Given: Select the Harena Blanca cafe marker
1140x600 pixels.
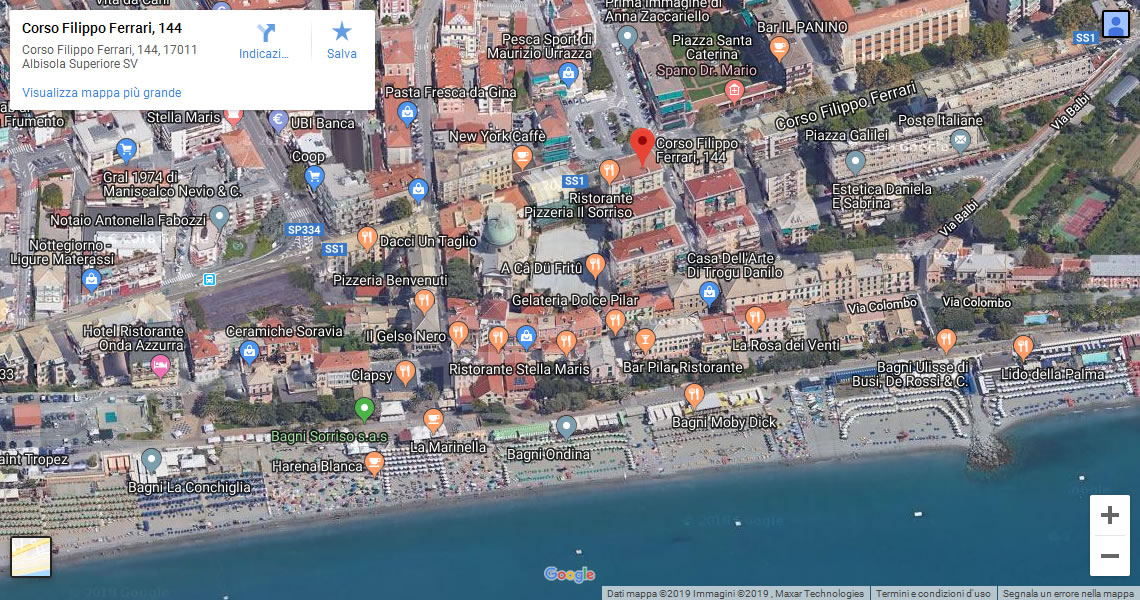Looking at the screenshot, I should tap(374, 463).
